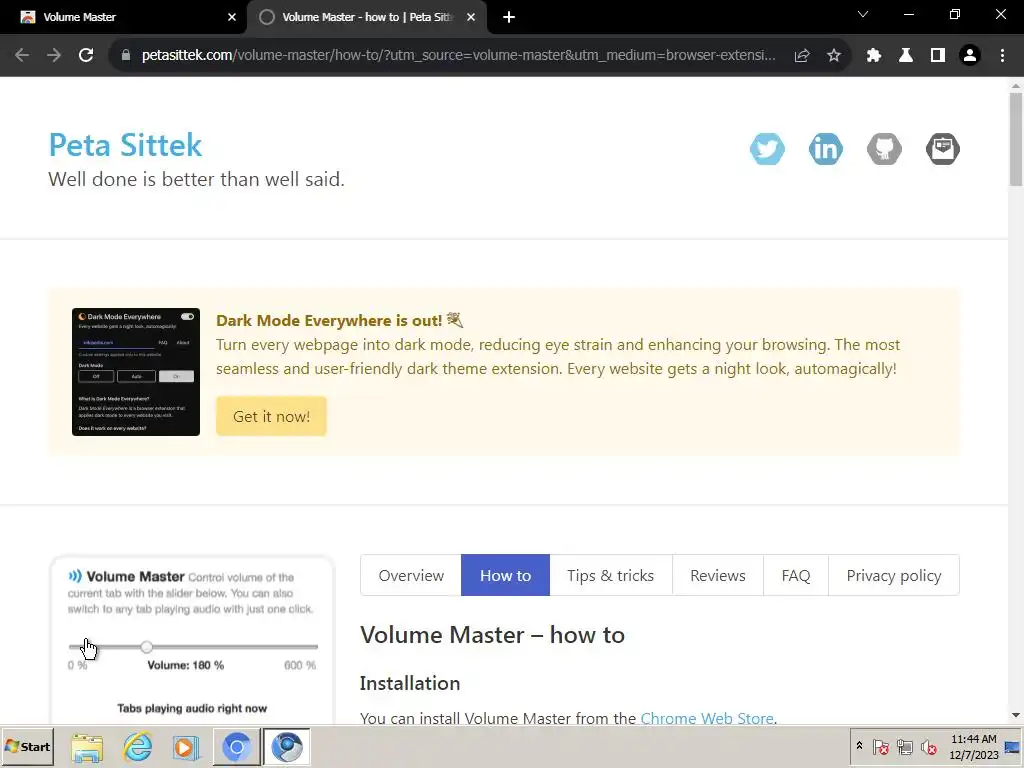View site information padlock
This screenshot has width=1024, height=768.
click(126, 56)
